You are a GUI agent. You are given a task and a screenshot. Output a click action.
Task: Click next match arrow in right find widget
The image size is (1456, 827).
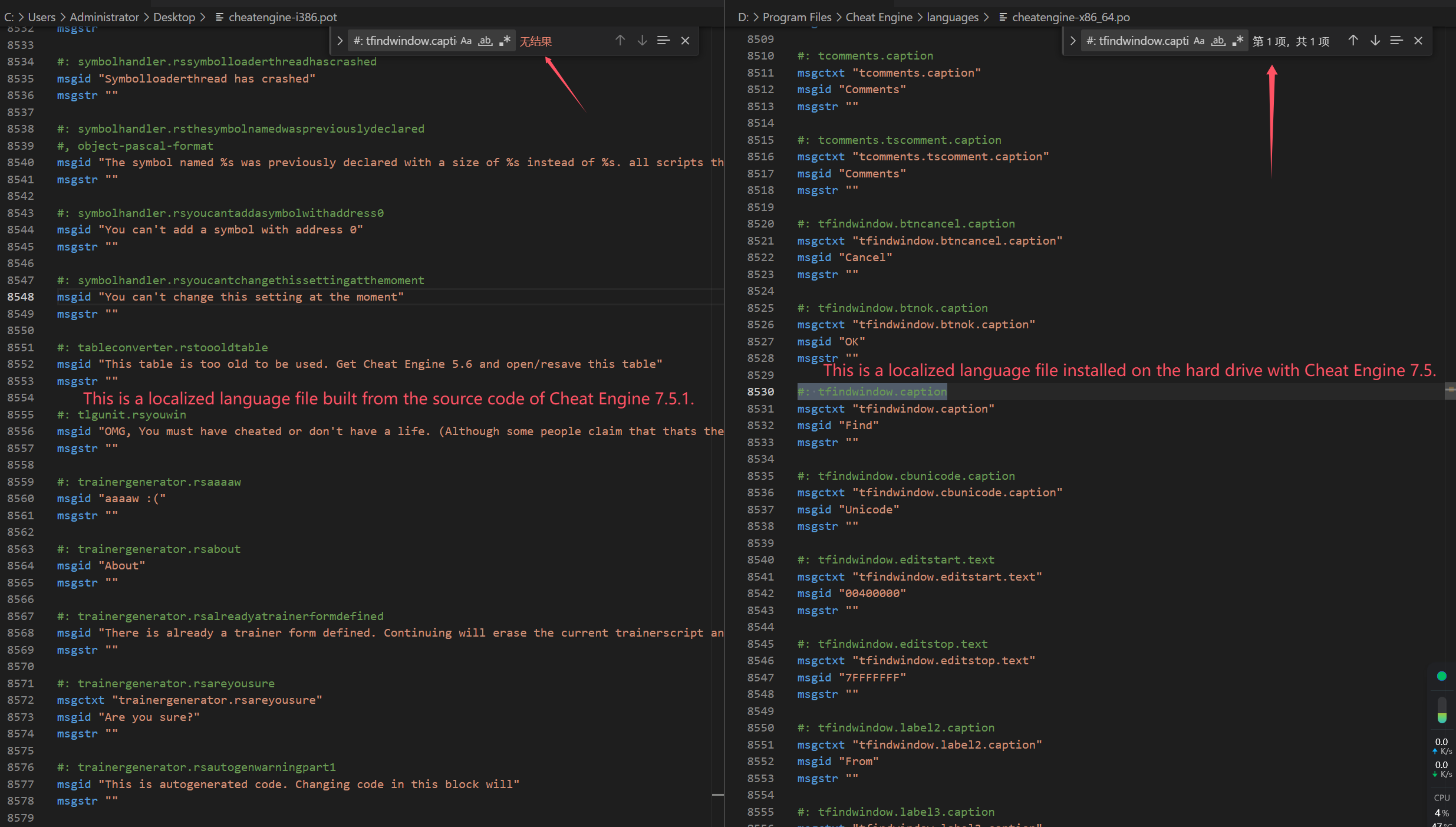coord(1375,41)
